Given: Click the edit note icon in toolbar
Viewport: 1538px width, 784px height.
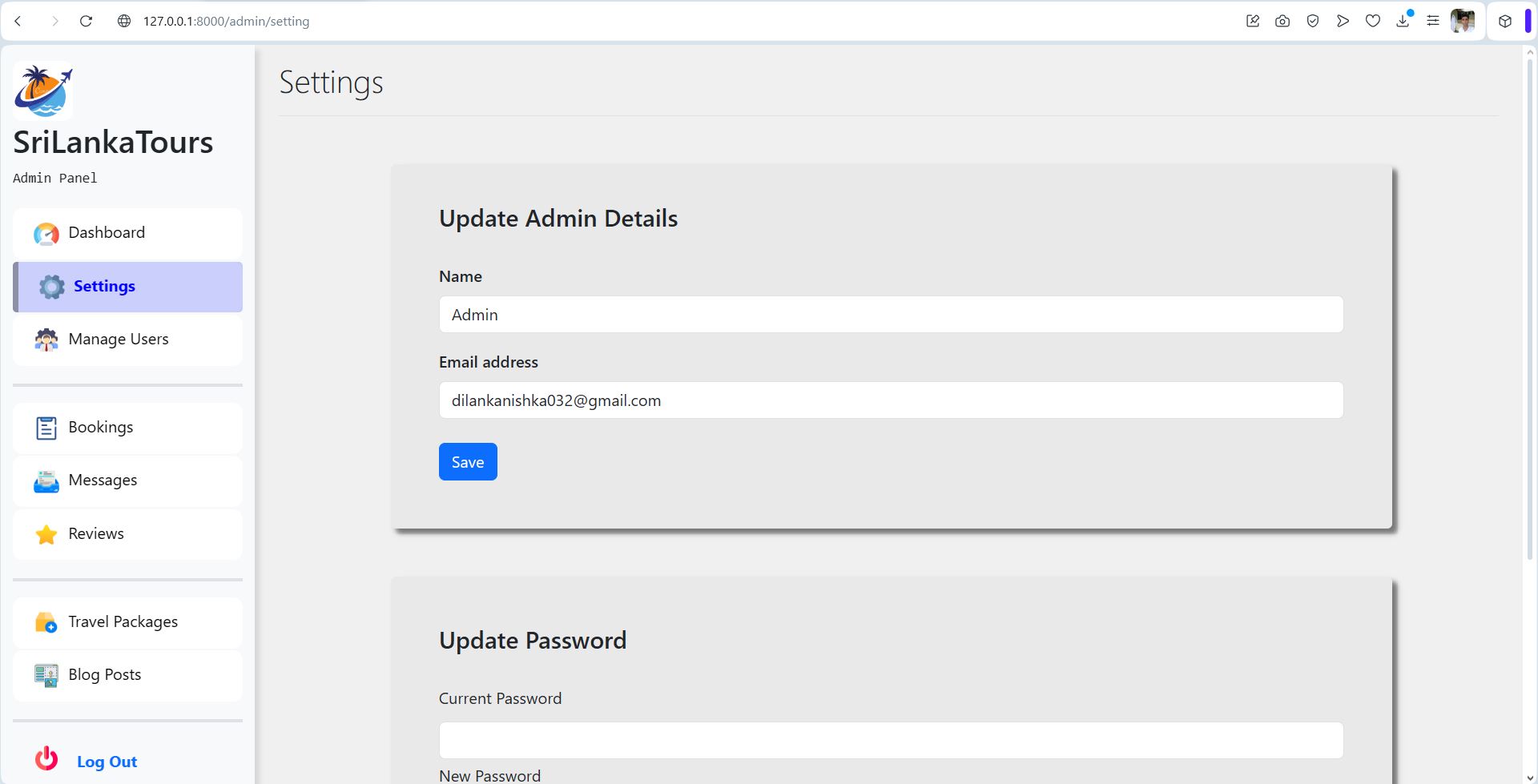Looking at the screenshot, I should point(1253,21).
